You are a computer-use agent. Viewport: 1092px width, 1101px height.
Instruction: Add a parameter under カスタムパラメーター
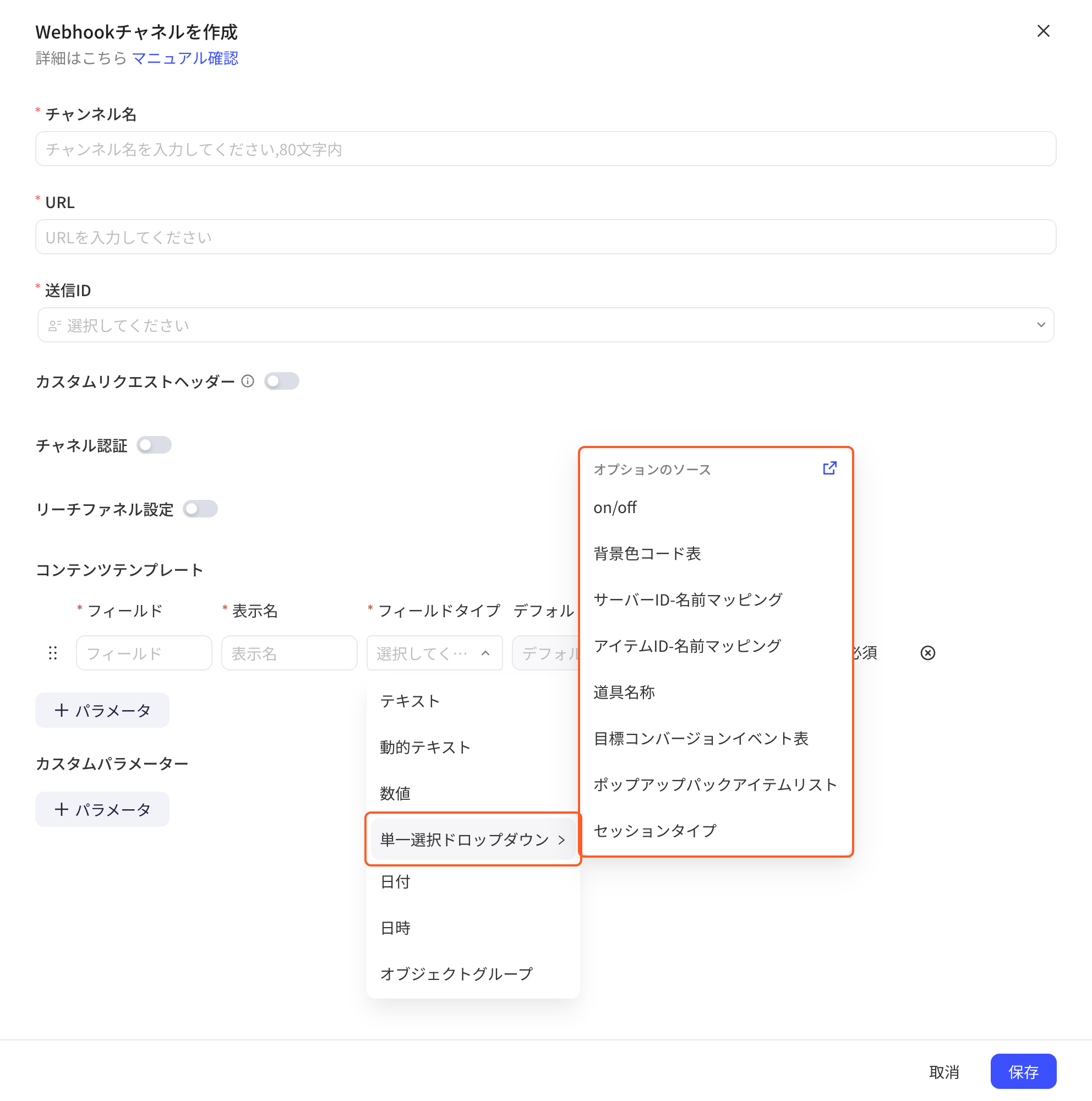(x=102, y=809)
